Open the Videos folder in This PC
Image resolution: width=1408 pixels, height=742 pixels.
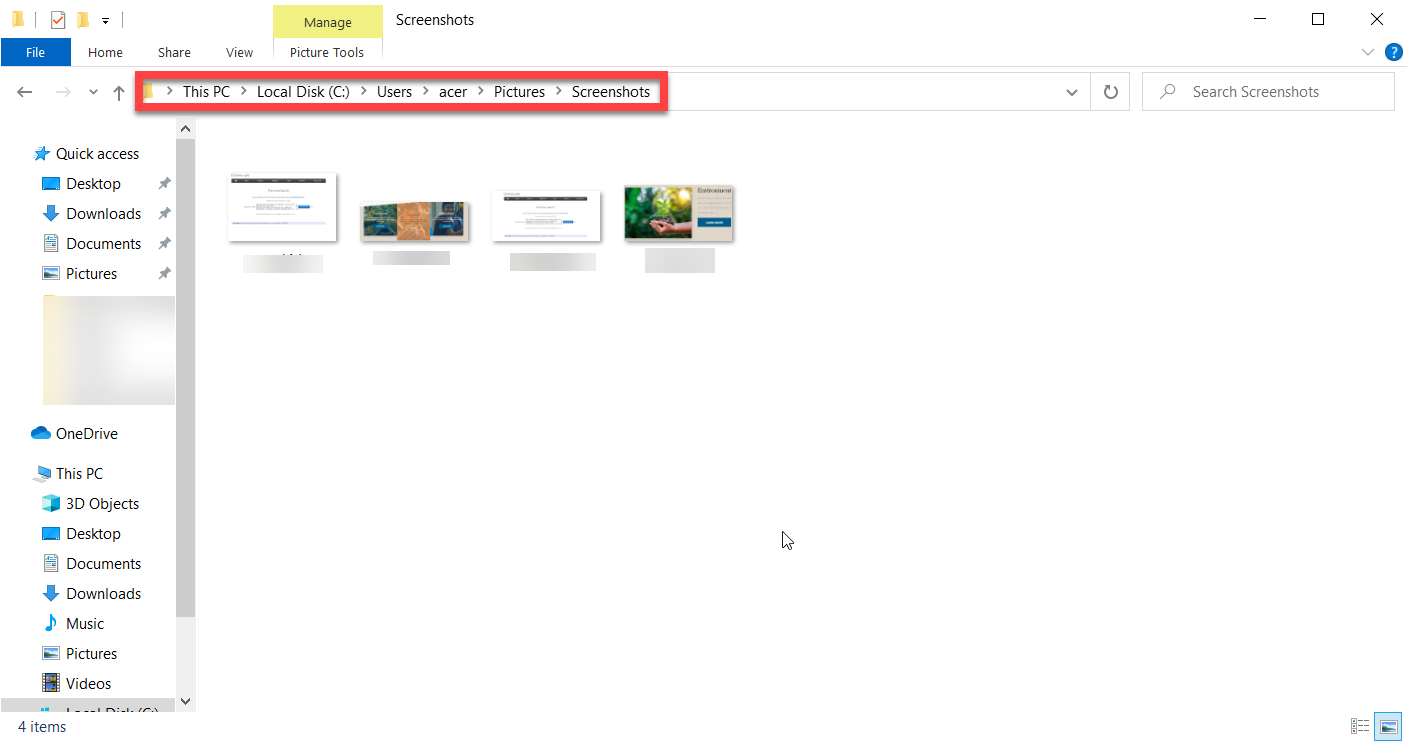(89, 683)
